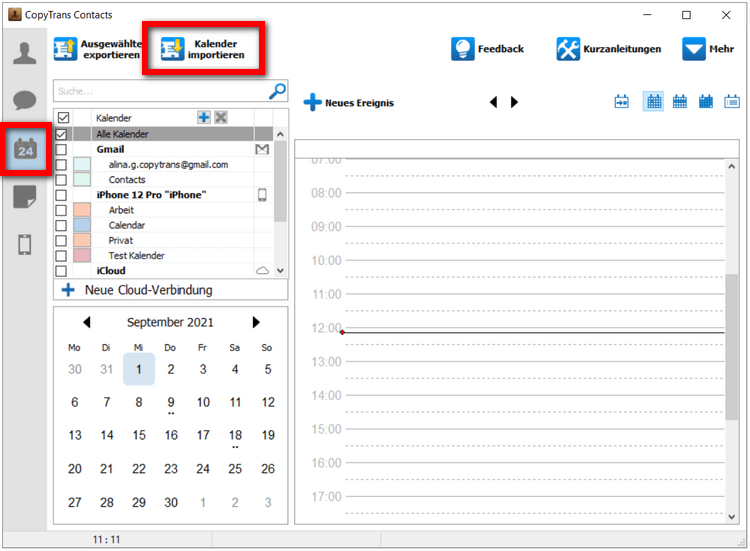Jump to today view icon

click(x=621, y=101)
